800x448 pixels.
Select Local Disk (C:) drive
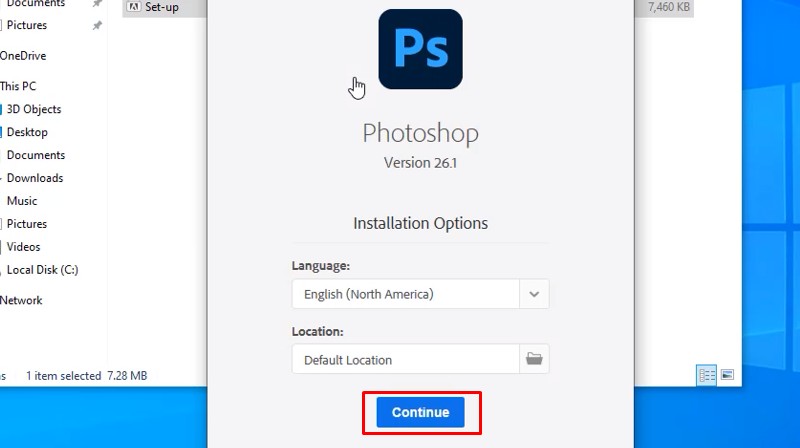tap(42, 270)
